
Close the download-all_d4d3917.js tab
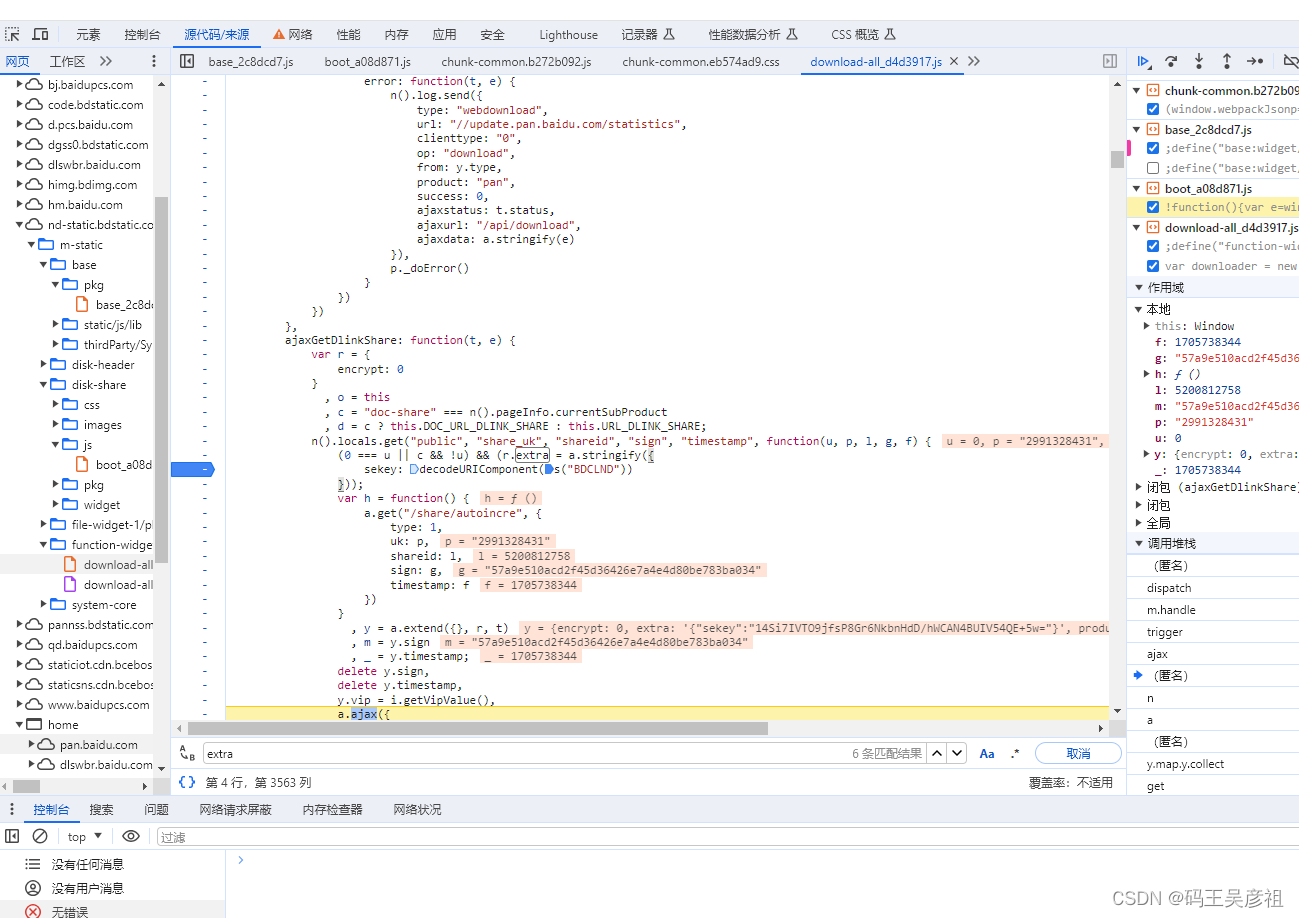[x=954, y=61]
